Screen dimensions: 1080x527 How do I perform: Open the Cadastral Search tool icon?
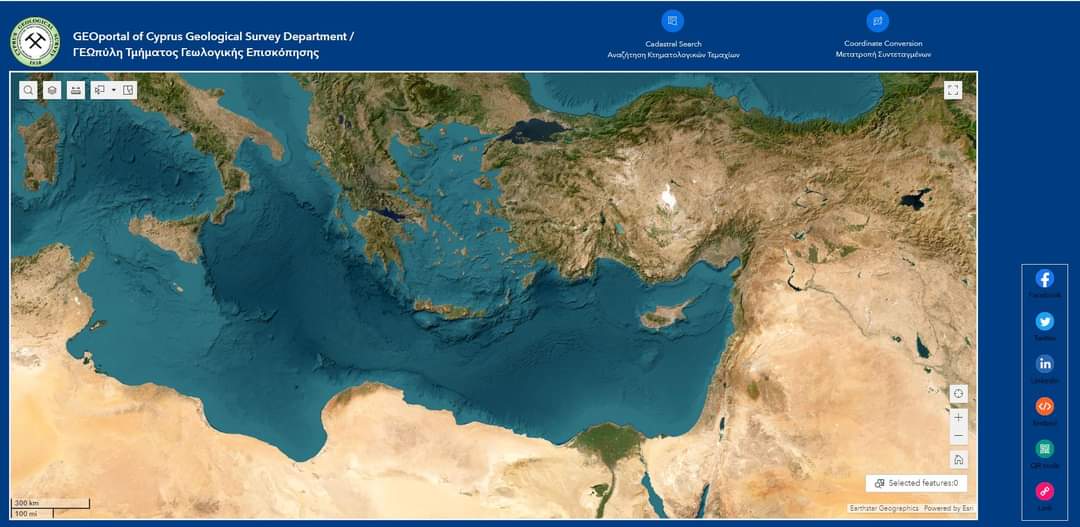coord(673,21)
